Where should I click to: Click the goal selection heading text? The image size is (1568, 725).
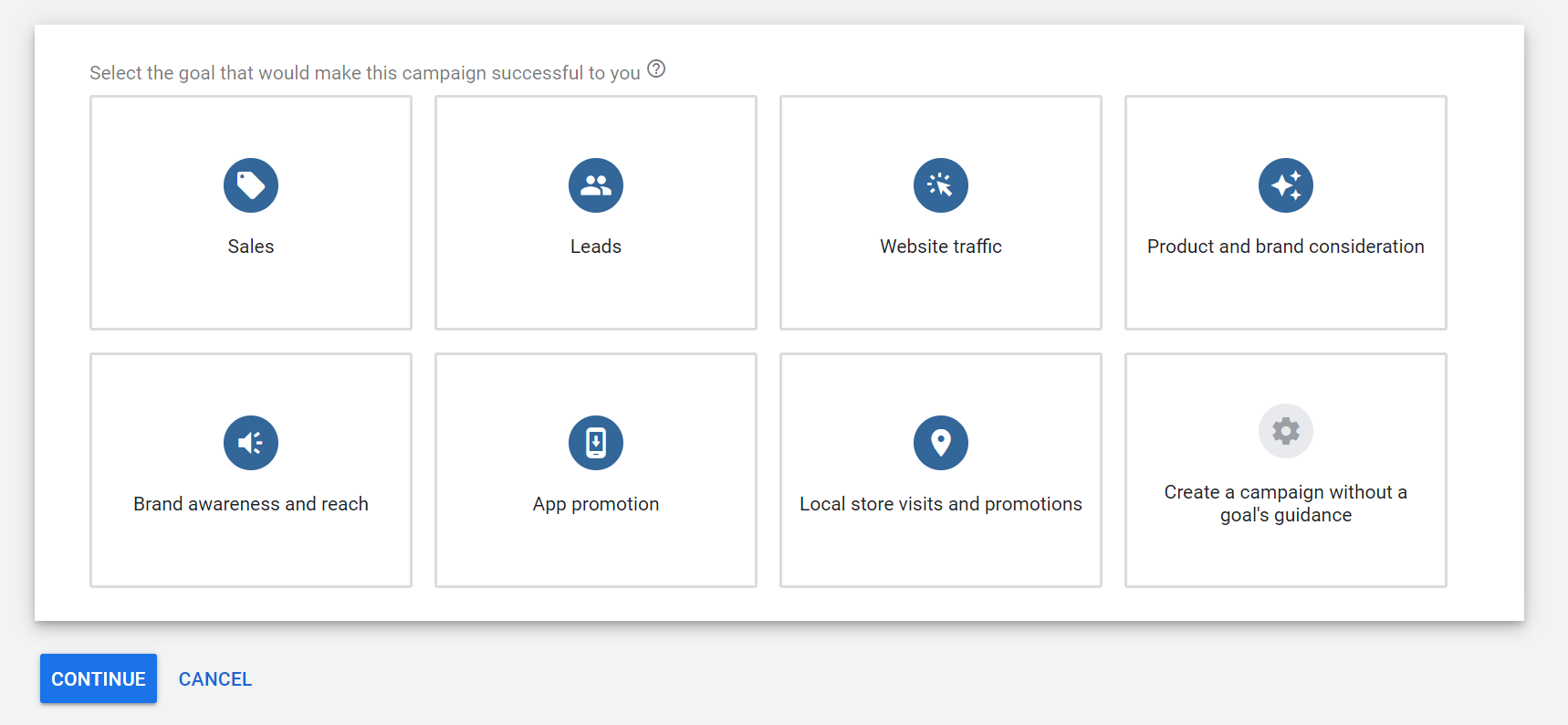(x=365, y=73)
